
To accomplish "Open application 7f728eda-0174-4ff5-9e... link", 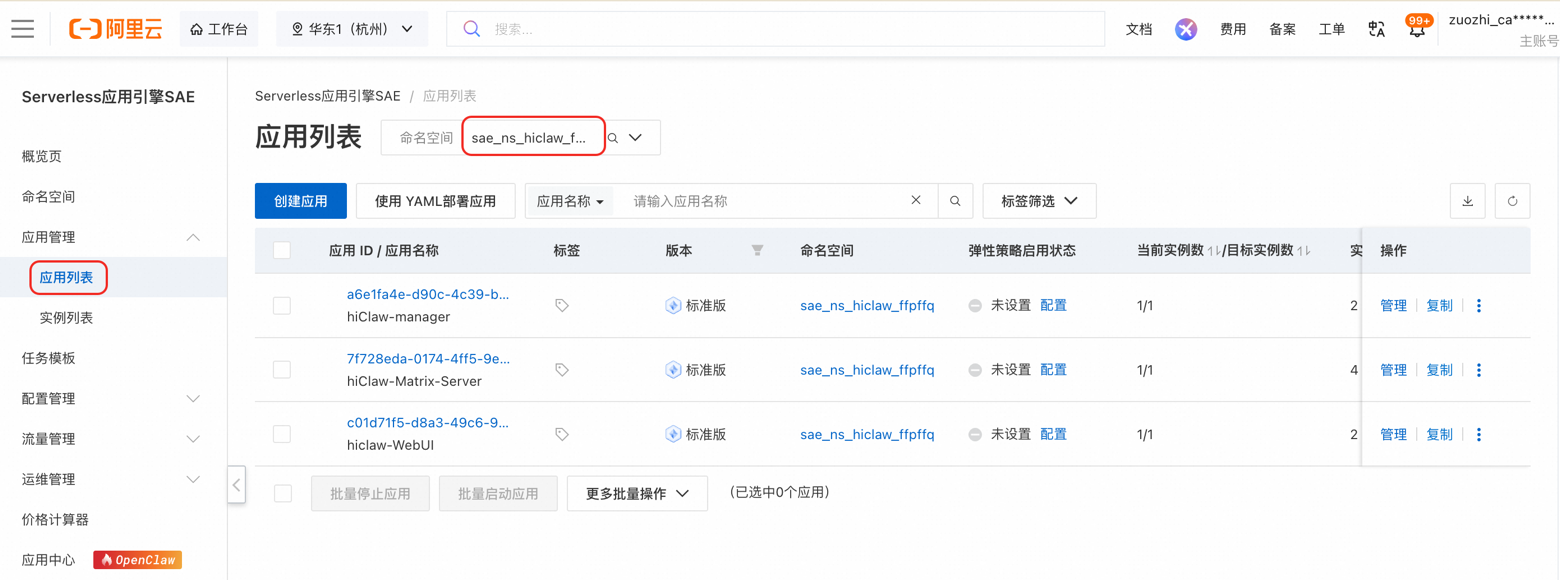I will tap(428, 359).
